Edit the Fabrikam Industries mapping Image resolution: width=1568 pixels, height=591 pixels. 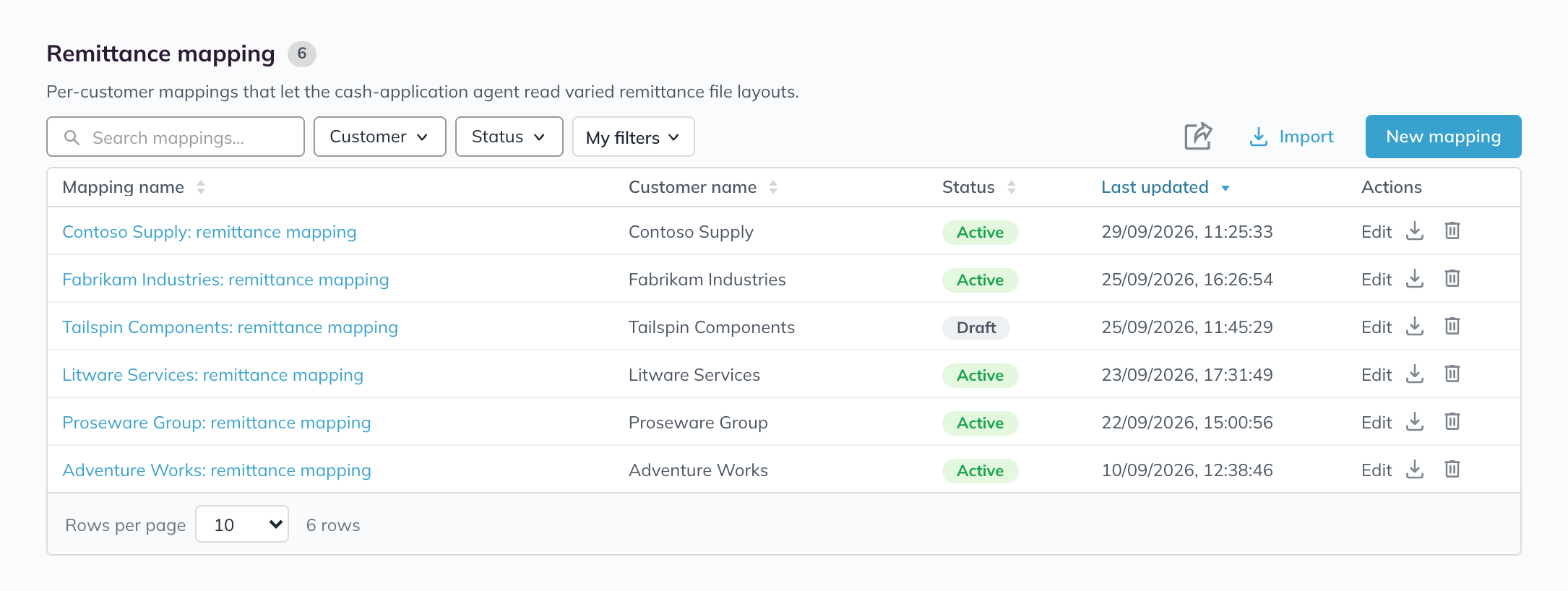click(1377, 280)
